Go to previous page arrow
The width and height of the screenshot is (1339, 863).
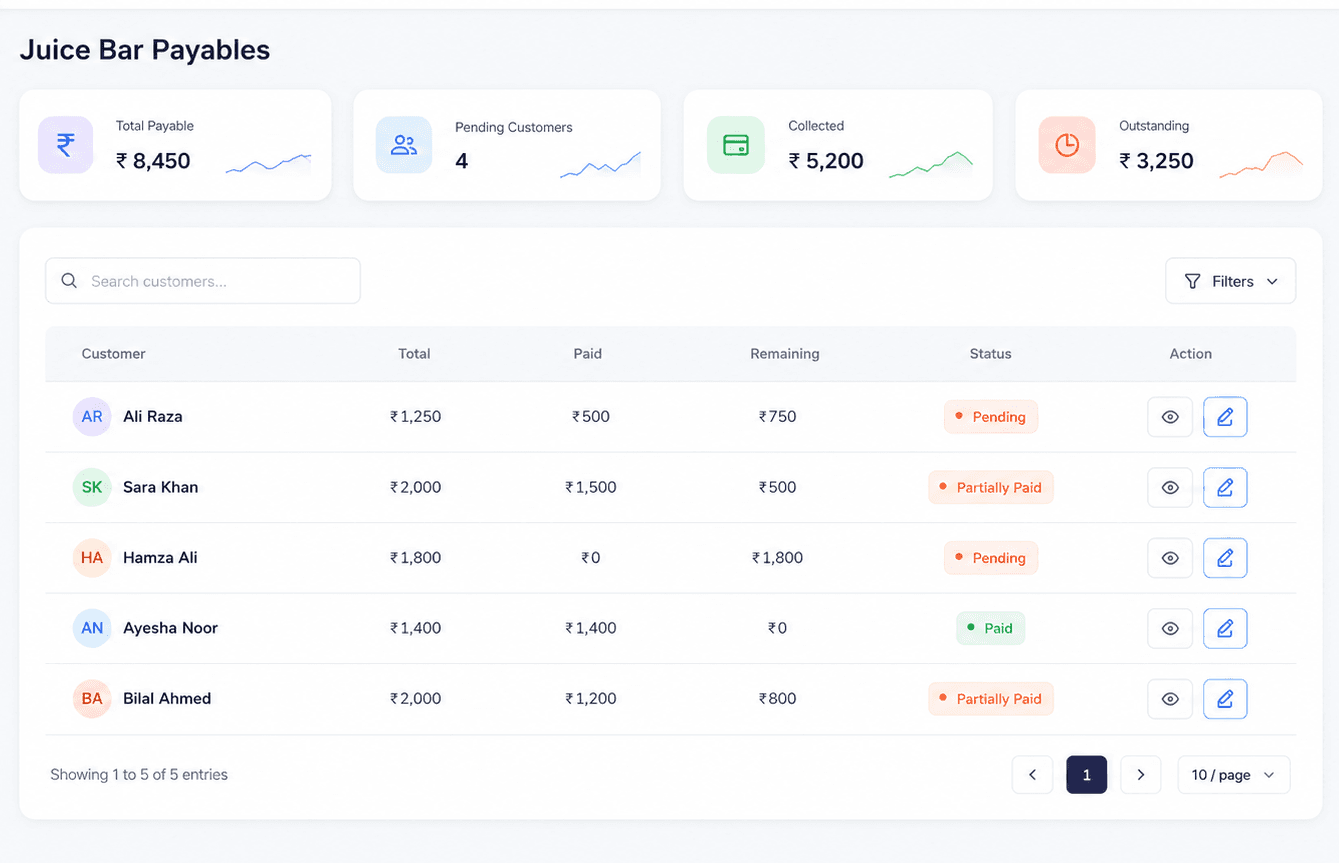pyautogui.click(x=1033, y=775)
